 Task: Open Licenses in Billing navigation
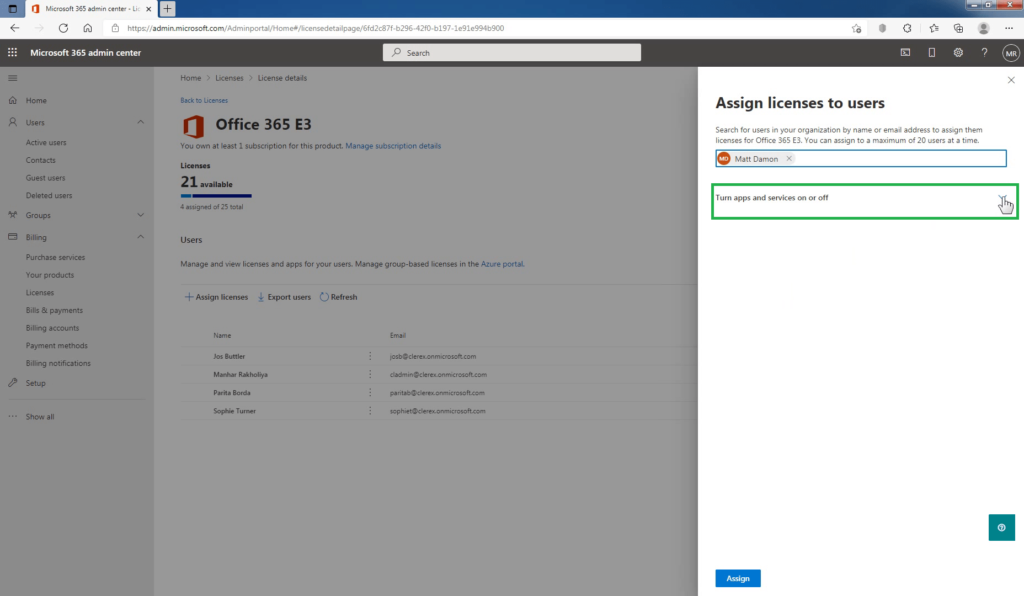pos(40,292)
